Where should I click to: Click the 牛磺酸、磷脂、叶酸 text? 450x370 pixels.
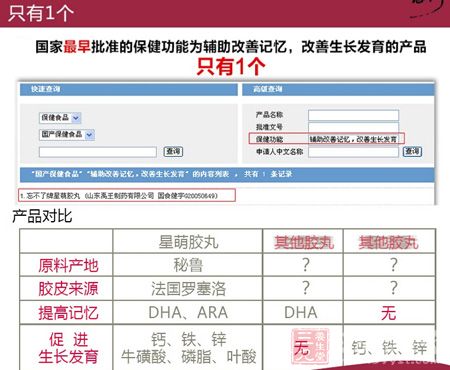pyautogui.click(x=189, y=357)
